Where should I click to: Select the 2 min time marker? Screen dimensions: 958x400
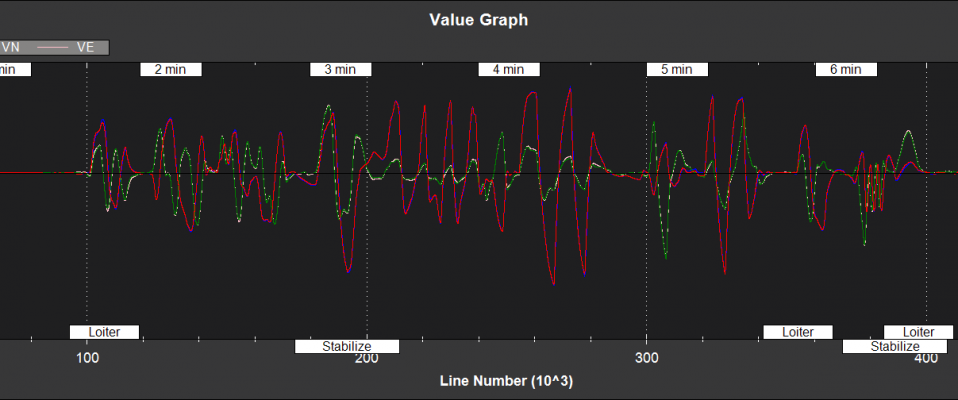[x=170, y=70]
